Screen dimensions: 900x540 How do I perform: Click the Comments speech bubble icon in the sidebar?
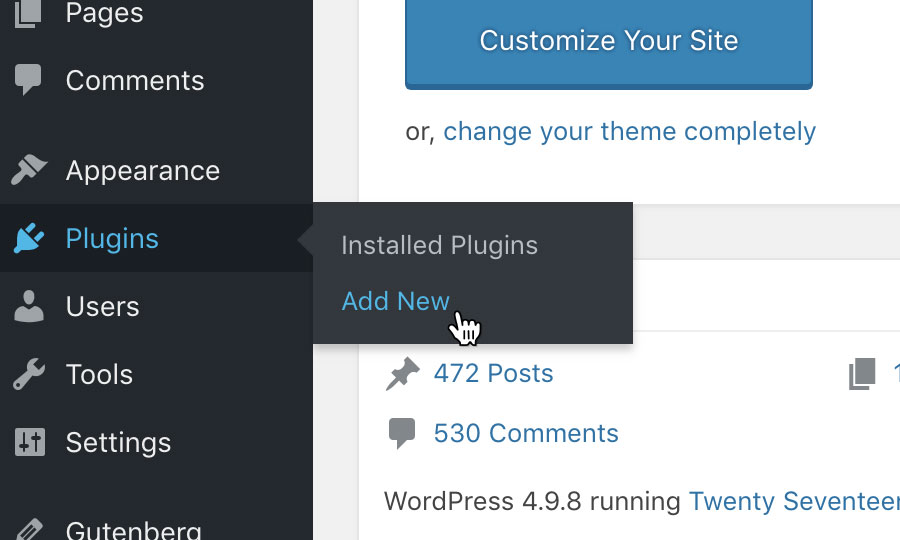28,79
